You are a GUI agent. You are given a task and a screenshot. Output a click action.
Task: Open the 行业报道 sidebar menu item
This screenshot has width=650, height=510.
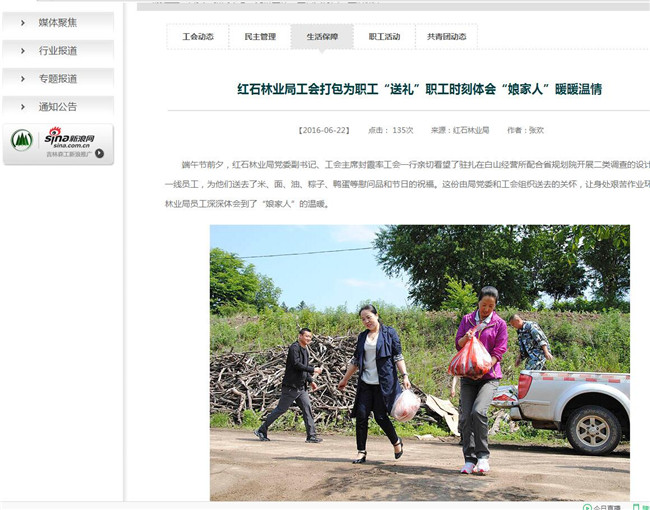tap(58, 50)
